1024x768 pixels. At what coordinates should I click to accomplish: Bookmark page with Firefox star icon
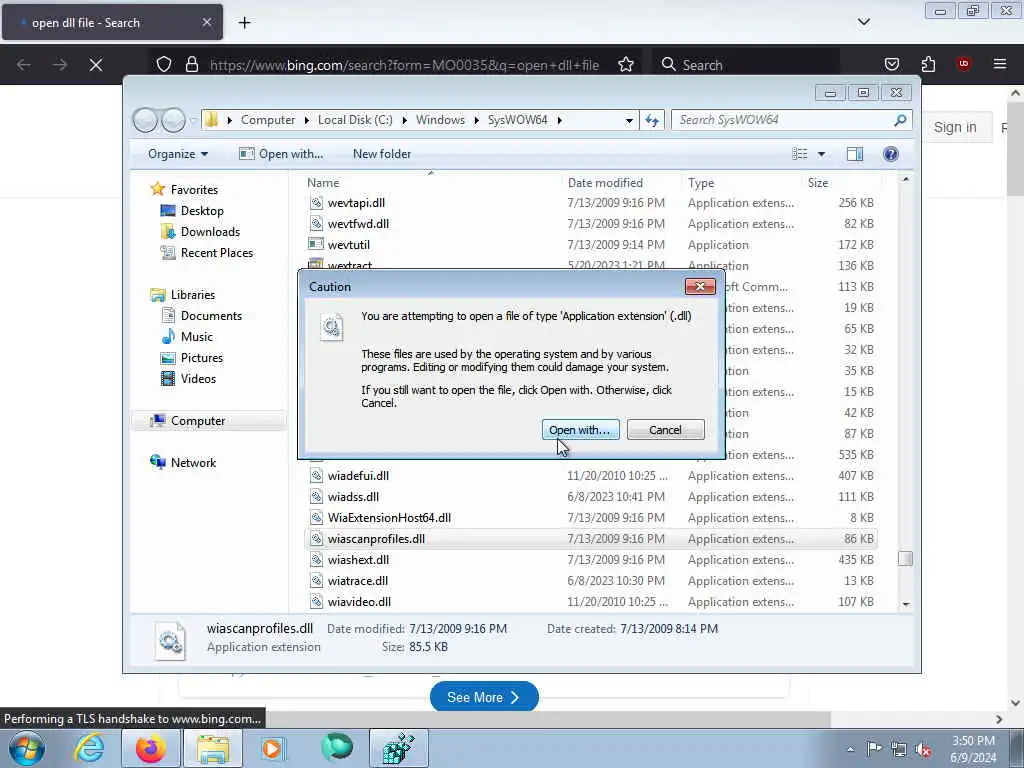pyautogui.click(x=626, y=65)
